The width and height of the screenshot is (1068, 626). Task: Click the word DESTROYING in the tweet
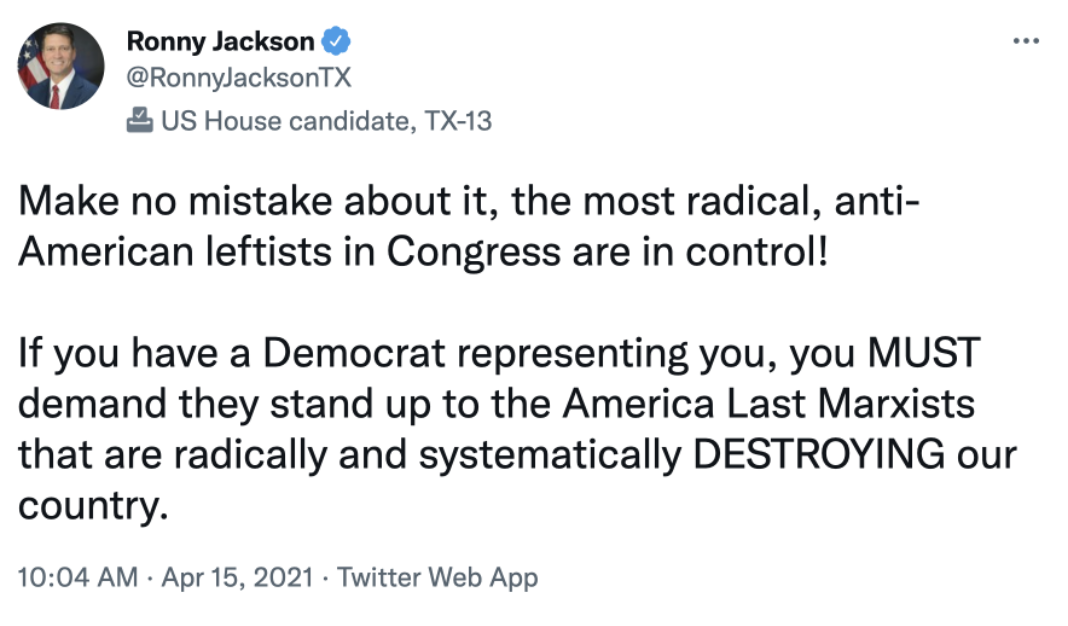819,454
